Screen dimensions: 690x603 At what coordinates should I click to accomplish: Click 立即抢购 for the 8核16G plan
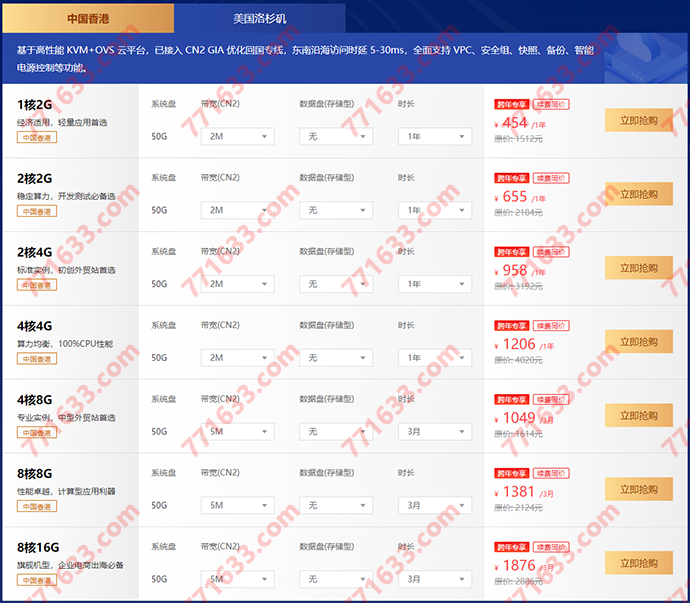(639, 563)
